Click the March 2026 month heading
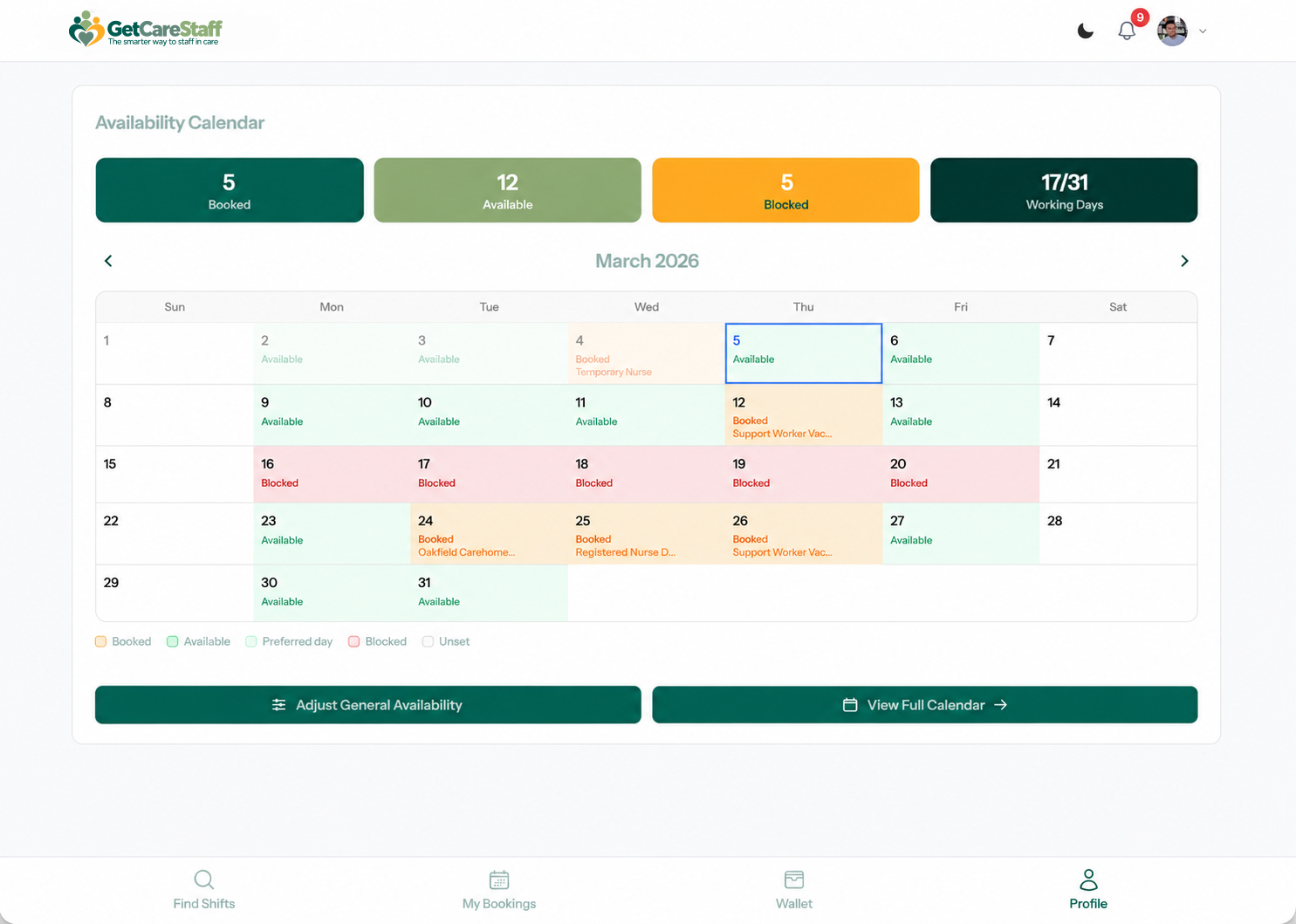 tap(647, 261)
